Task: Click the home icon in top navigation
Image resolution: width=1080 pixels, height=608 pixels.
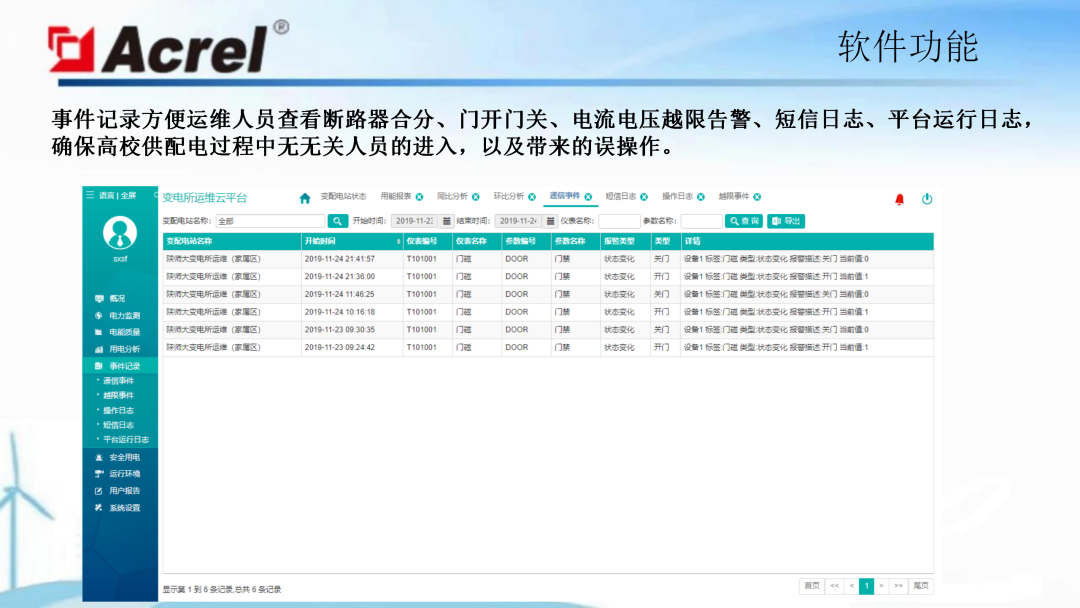Action: click(x=303, y=198)
